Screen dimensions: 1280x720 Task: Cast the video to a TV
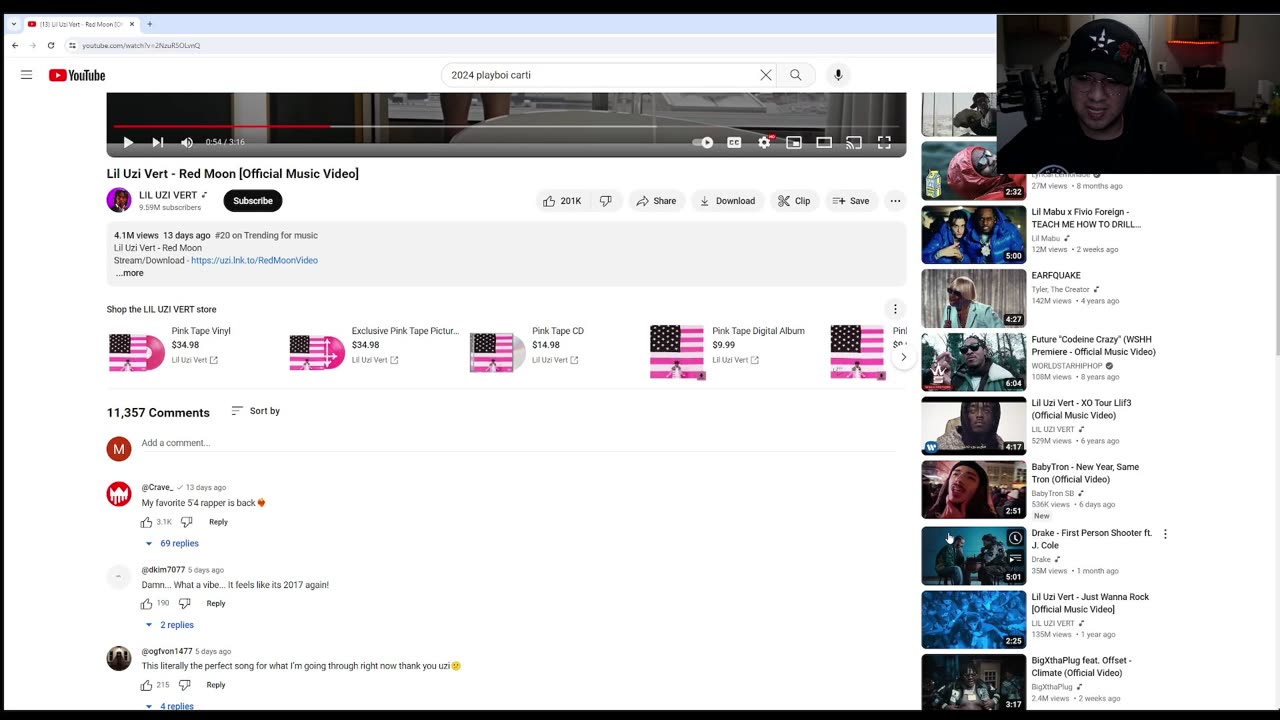pos(854,142)
